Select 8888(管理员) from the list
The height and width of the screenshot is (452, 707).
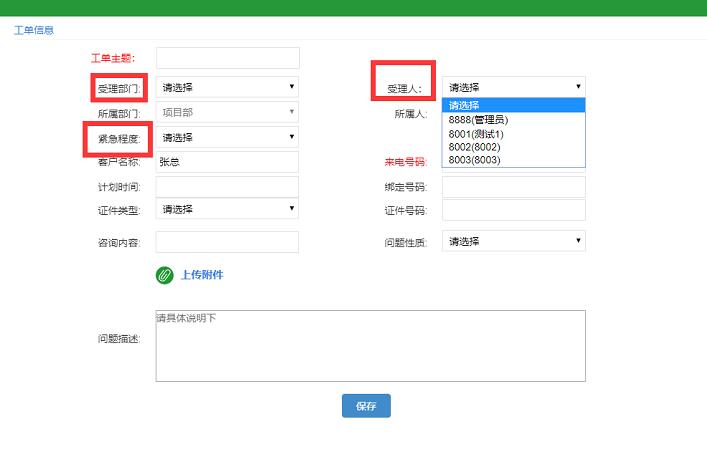[478, 120]
